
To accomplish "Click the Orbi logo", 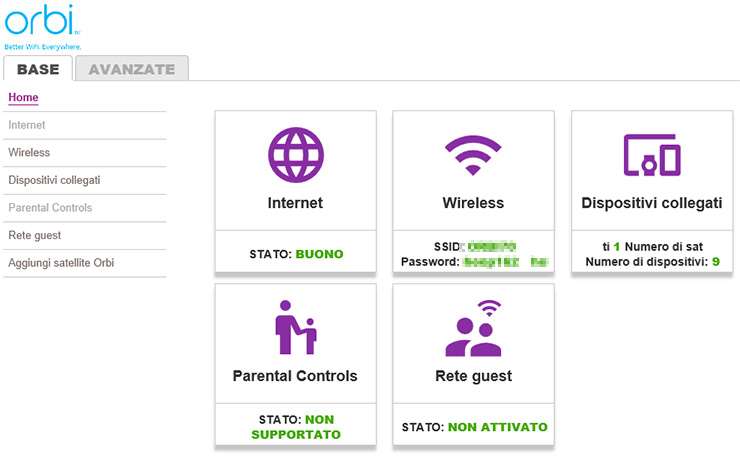I will click(x=40, y=24).
